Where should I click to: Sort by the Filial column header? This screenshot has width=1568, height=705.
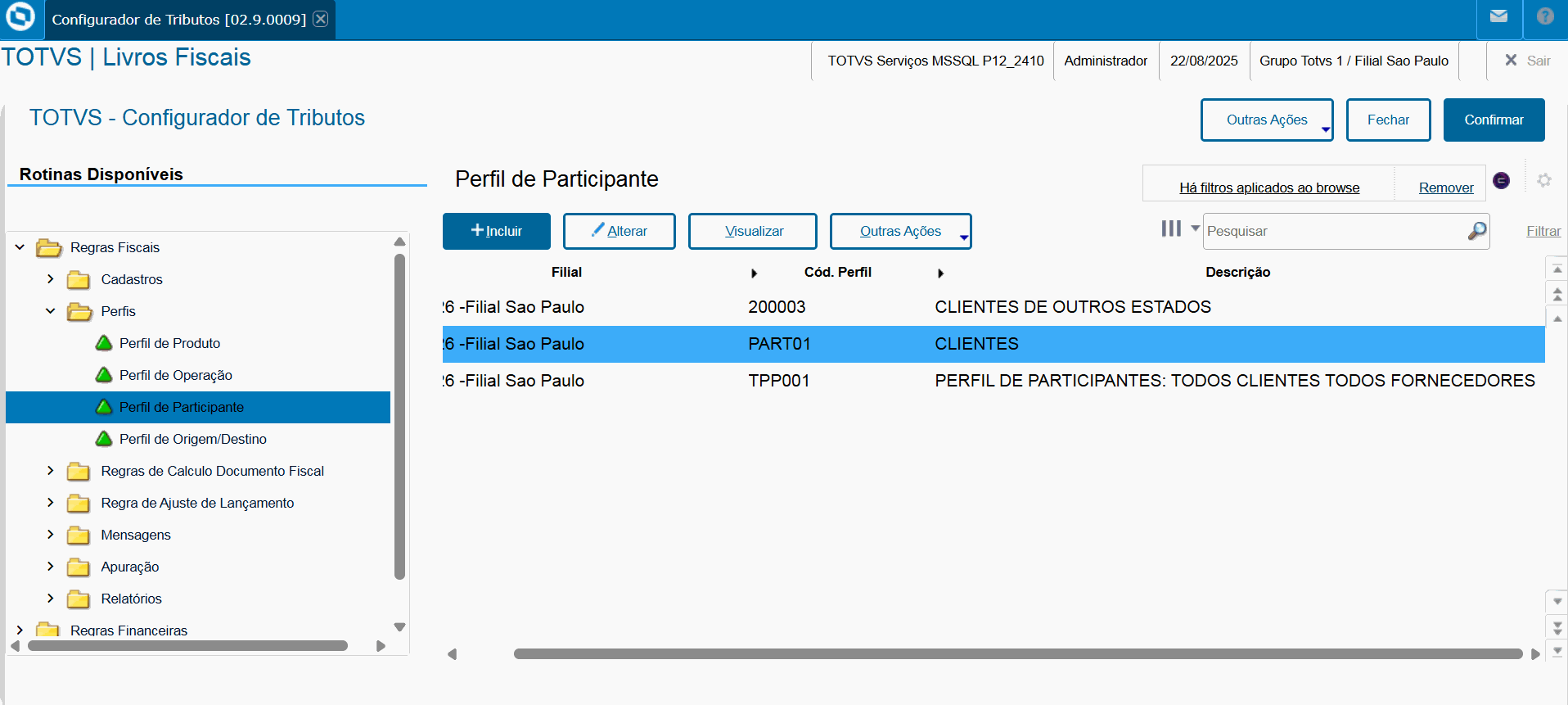coord(566,272)
